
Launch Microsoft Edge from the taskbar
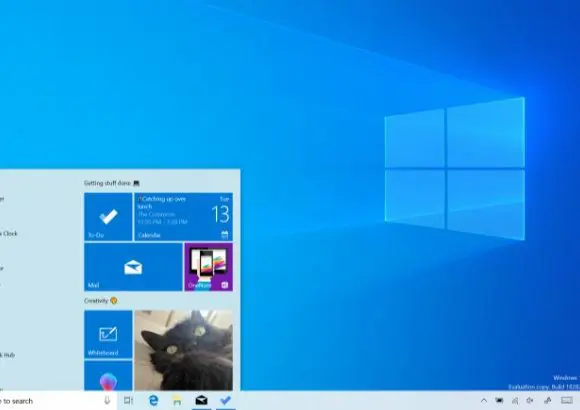[x=153, y=400]
